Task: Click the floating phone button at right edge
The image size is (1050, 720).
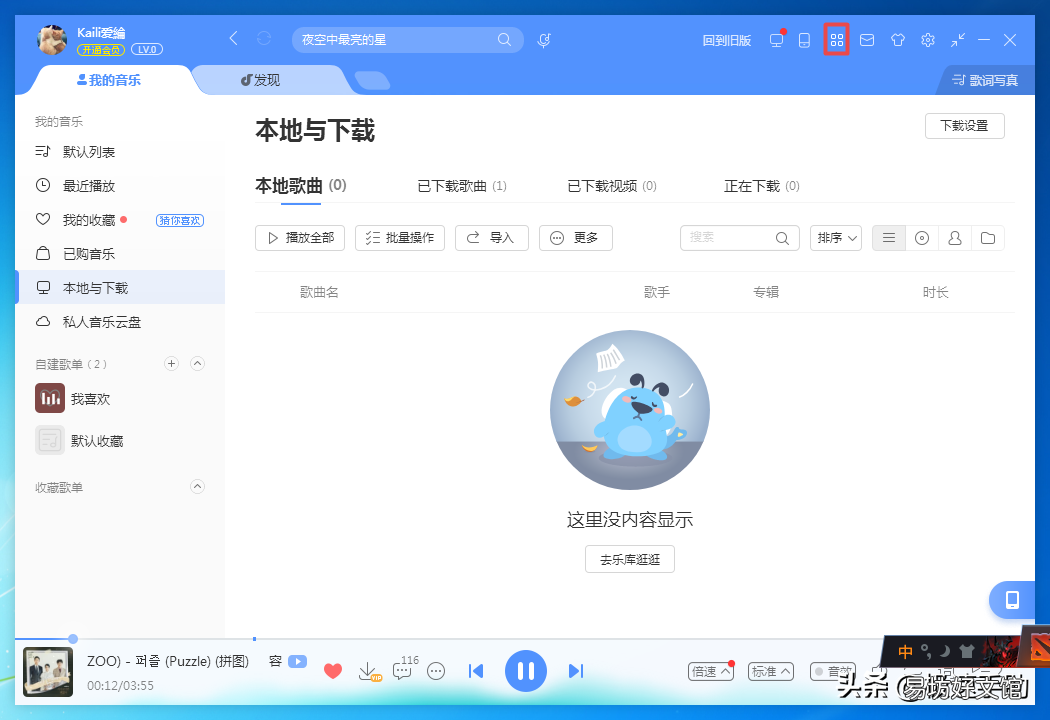Action: 1012,600
